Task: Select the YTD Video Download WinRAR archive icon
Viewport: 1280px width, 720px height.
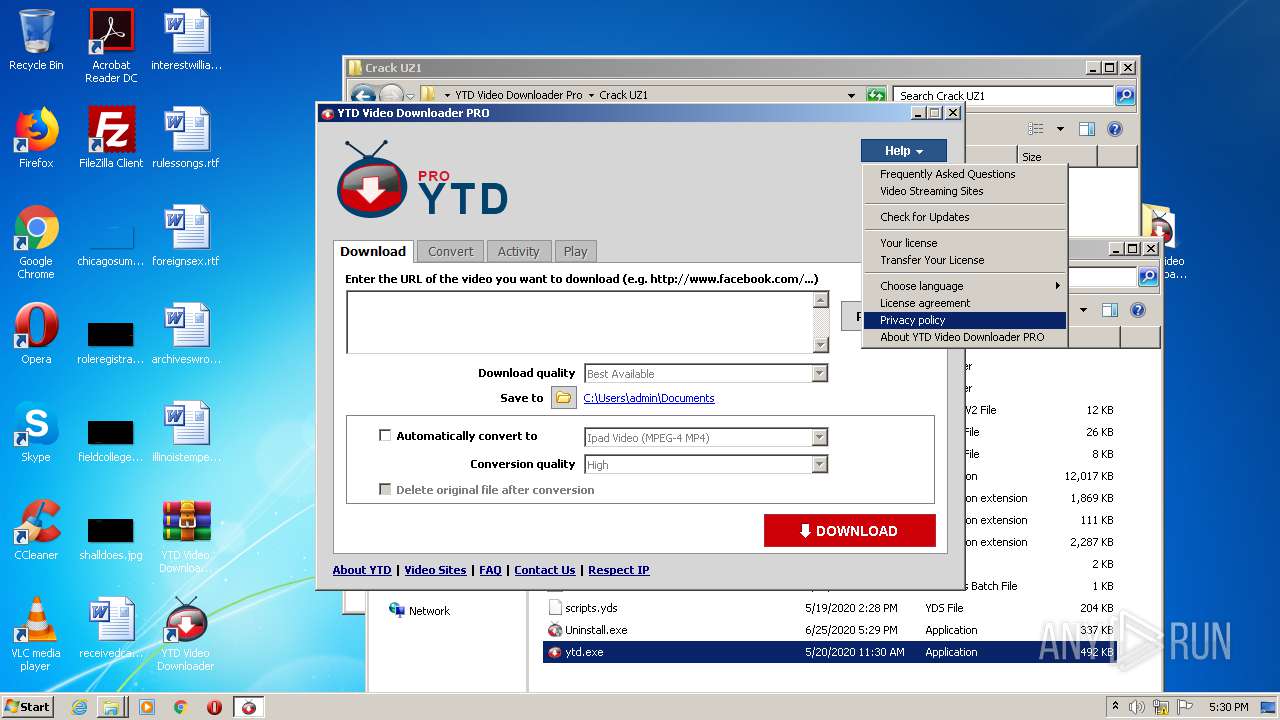Action: 186,537
